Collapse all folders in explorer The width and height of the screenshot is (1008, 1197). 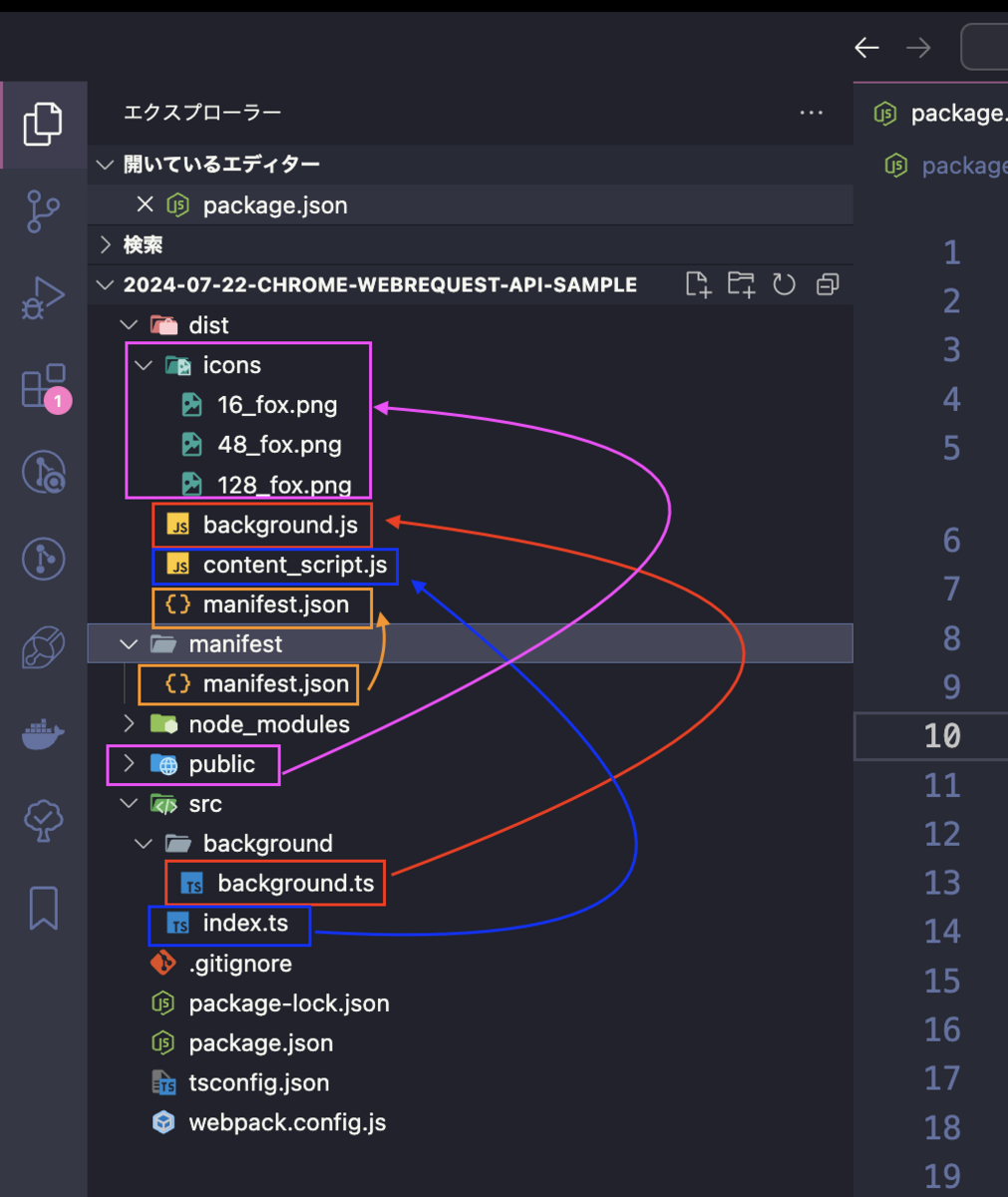click(828, 284)
